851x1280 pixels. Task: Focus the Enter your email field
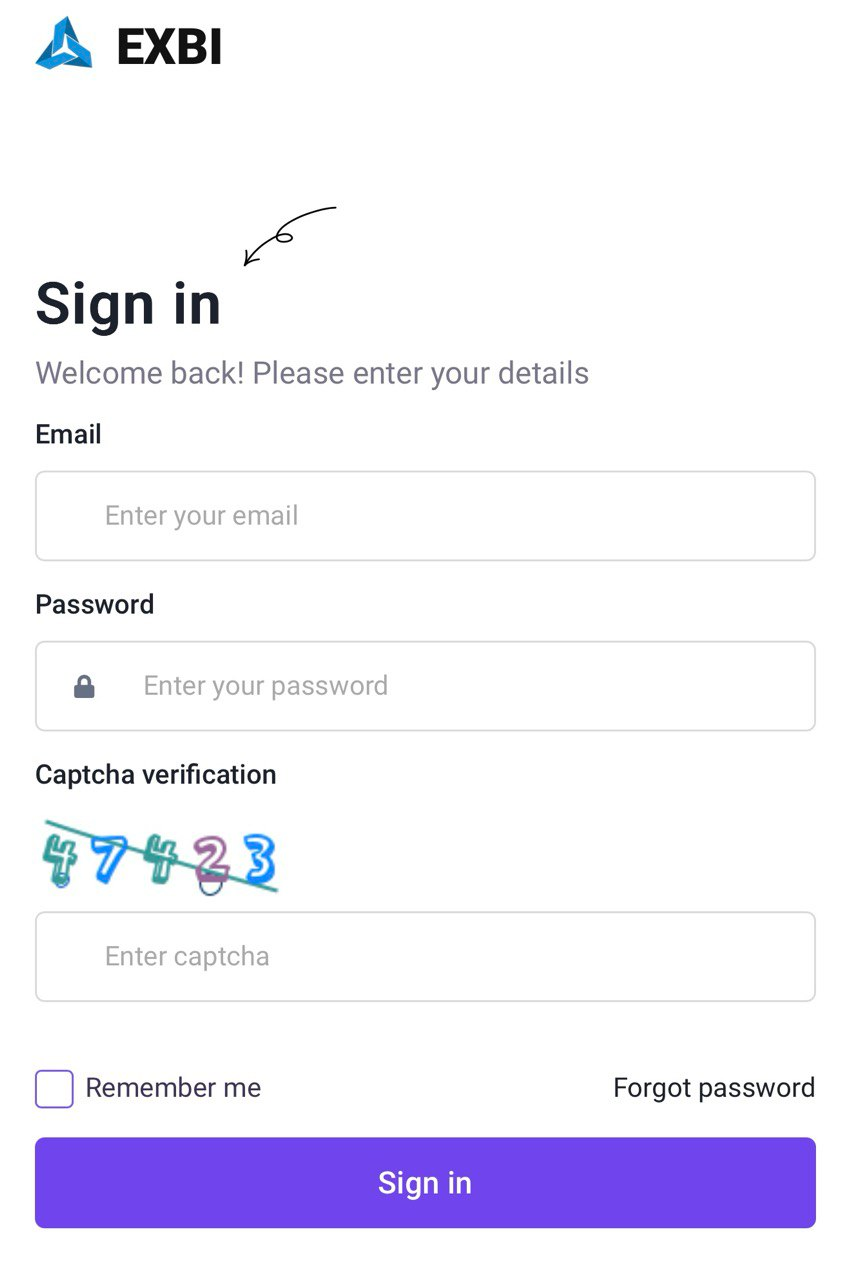pos(425,516)
